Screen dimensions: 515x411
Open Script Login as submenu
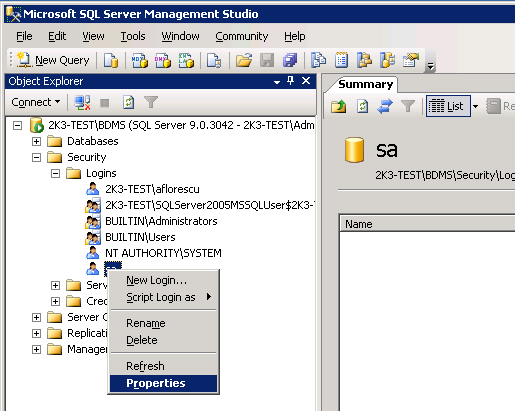point(163,297)
